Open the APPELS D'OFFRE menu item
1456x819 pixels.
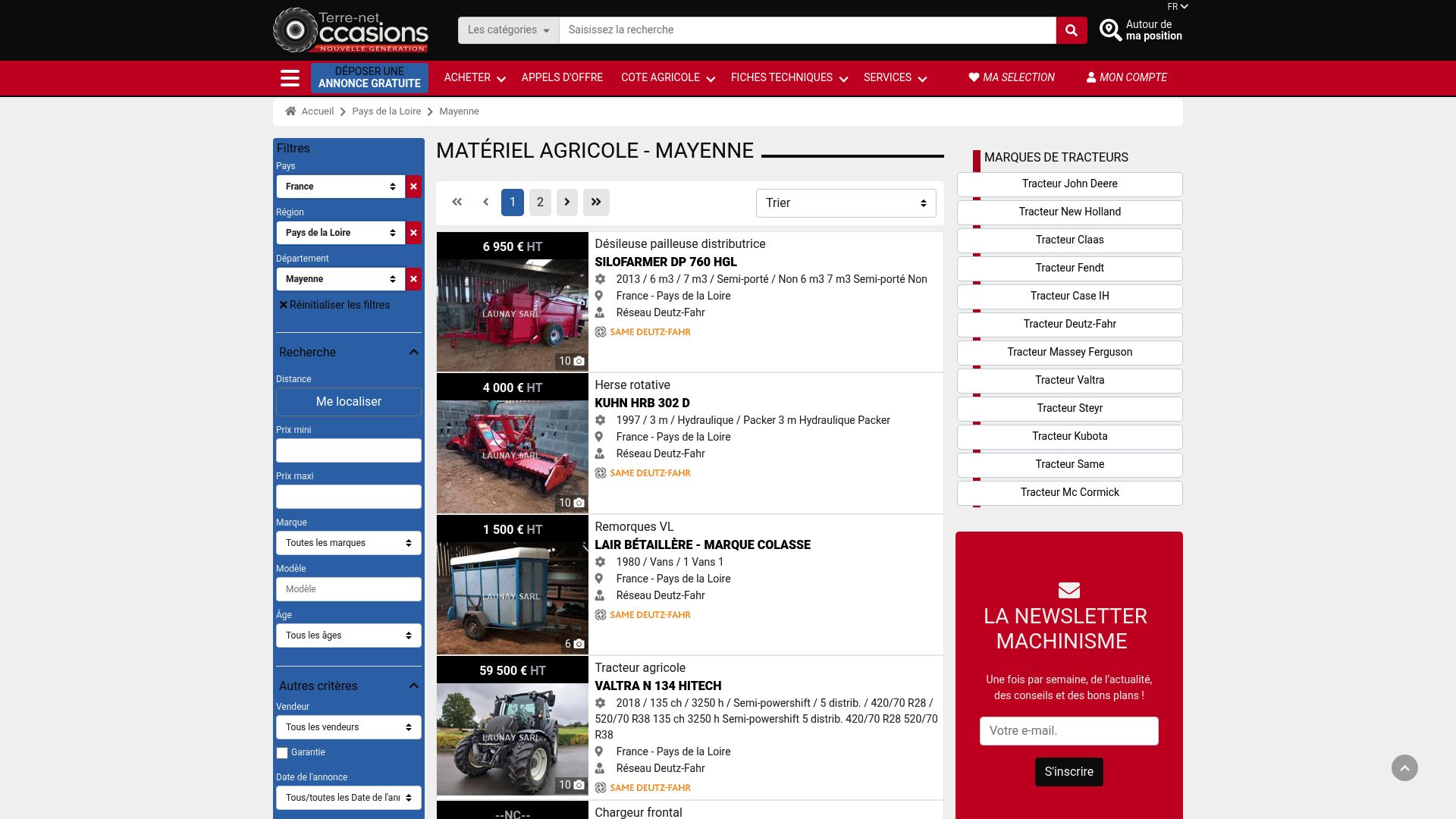point(562,78)
